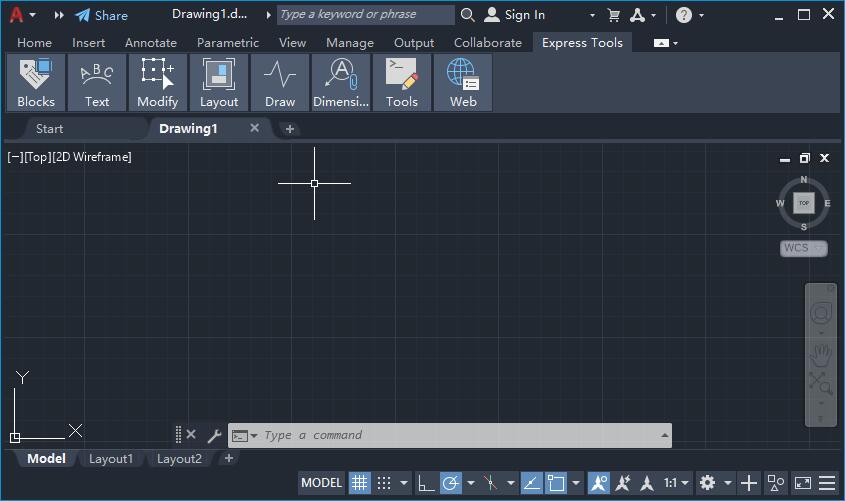Expand the Help menu dropdown arrow
Screen dimensions: 845x501
pyautogui.click(x=701, y=15)
